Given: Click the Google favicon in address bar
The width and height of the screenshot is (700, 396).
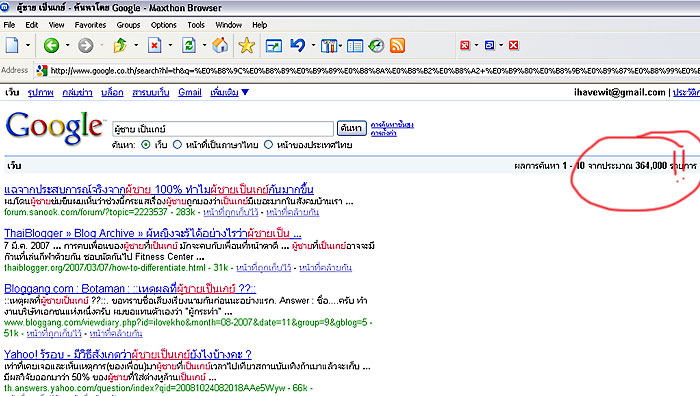Looking at the screenshot, I should point(42,70).
